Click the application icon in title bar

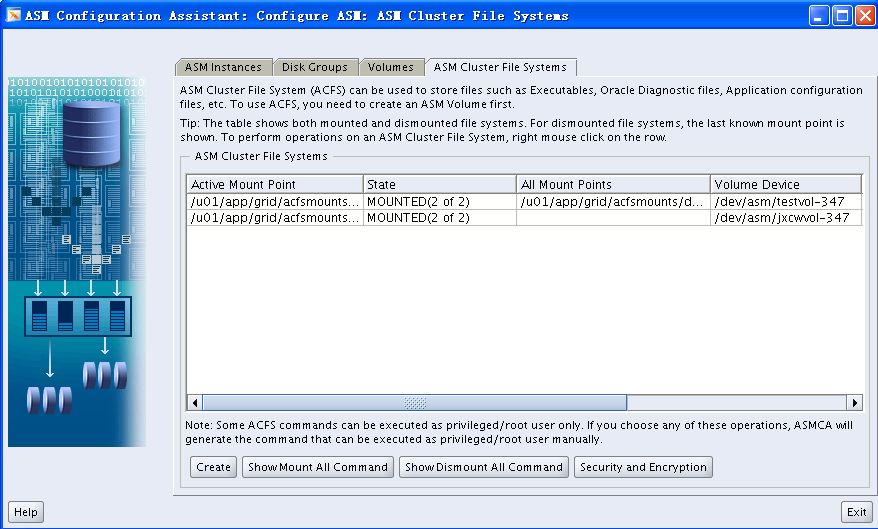pos(13,15)
